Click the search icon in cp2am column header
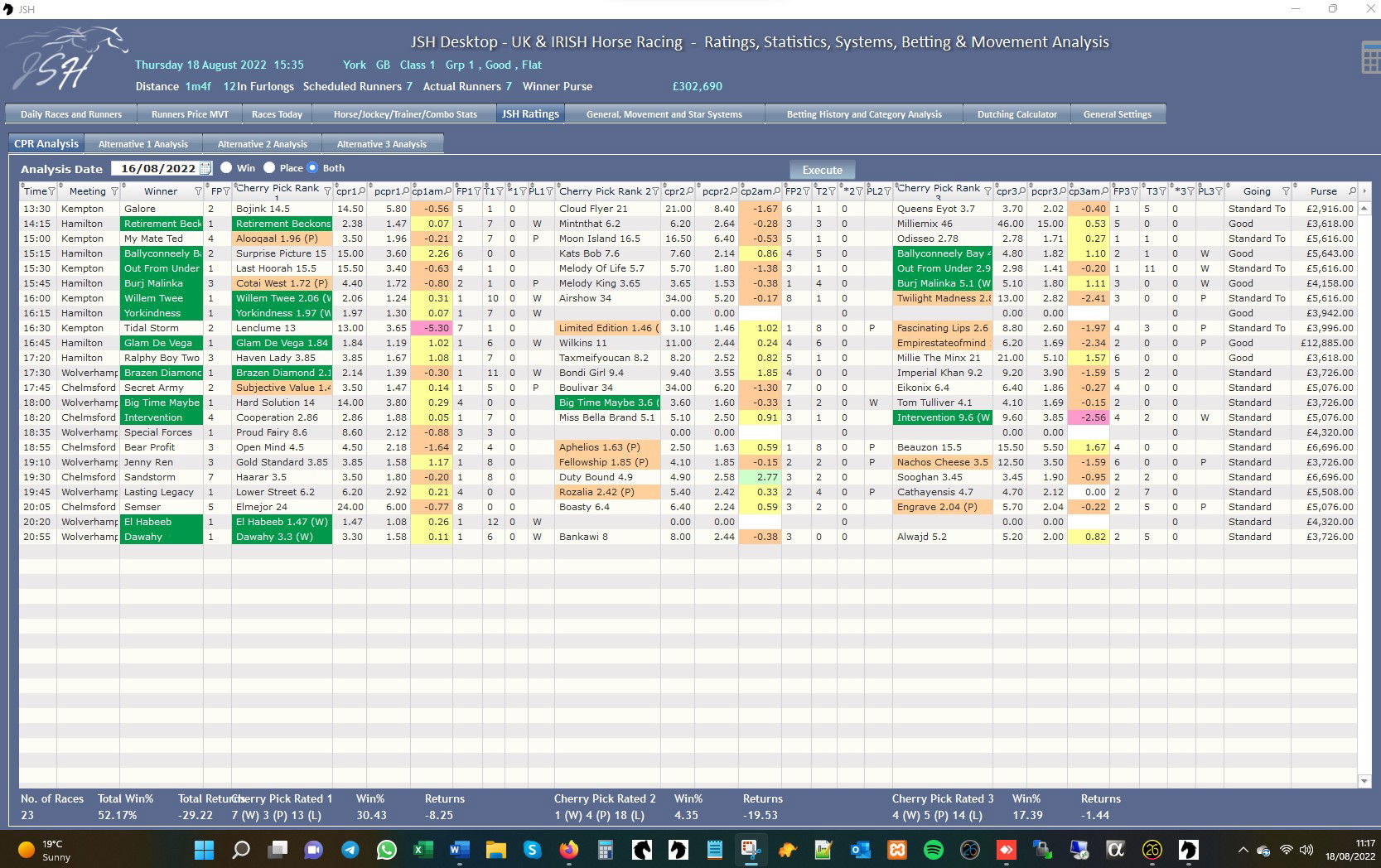 click(x=777, y=191)
